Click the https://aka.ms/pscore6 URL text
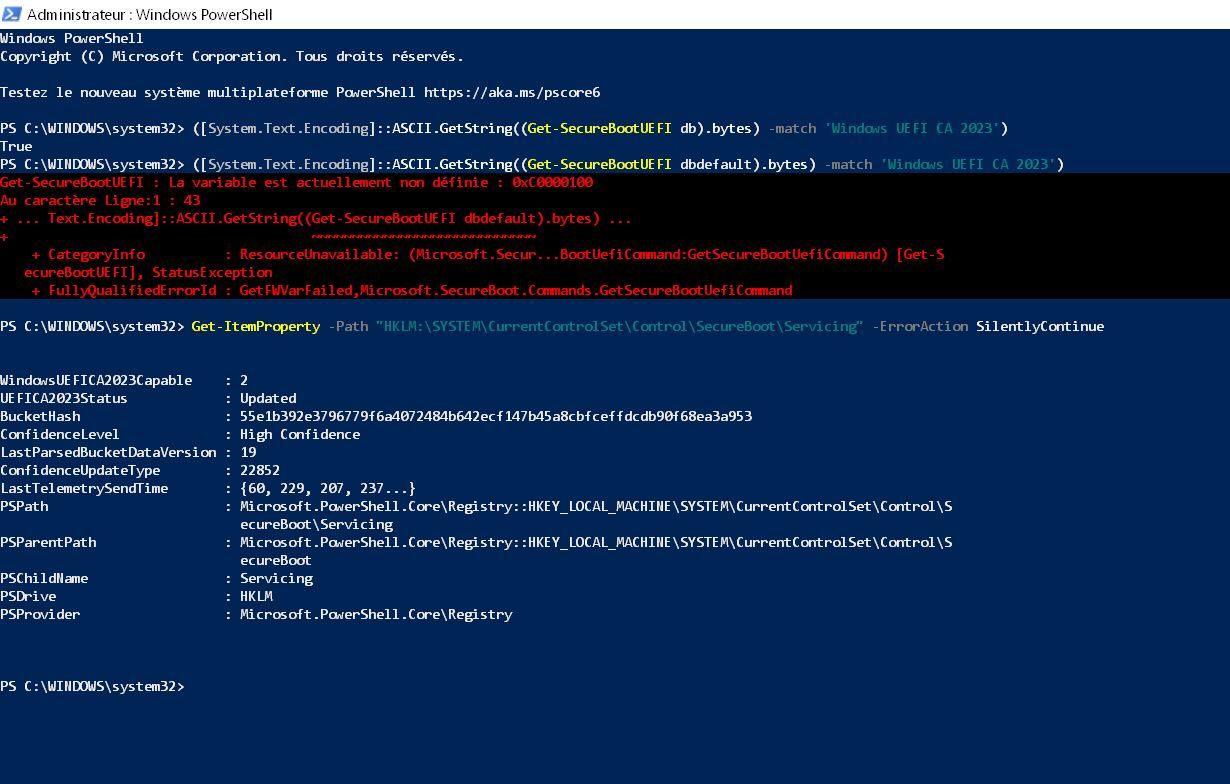 [512, 92]
